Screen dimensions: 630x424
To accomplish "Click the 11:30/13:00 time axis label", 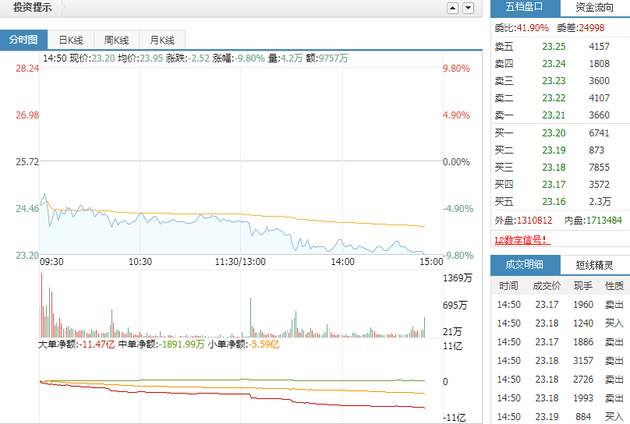I will pyautogui.click(x=240, y=262).
